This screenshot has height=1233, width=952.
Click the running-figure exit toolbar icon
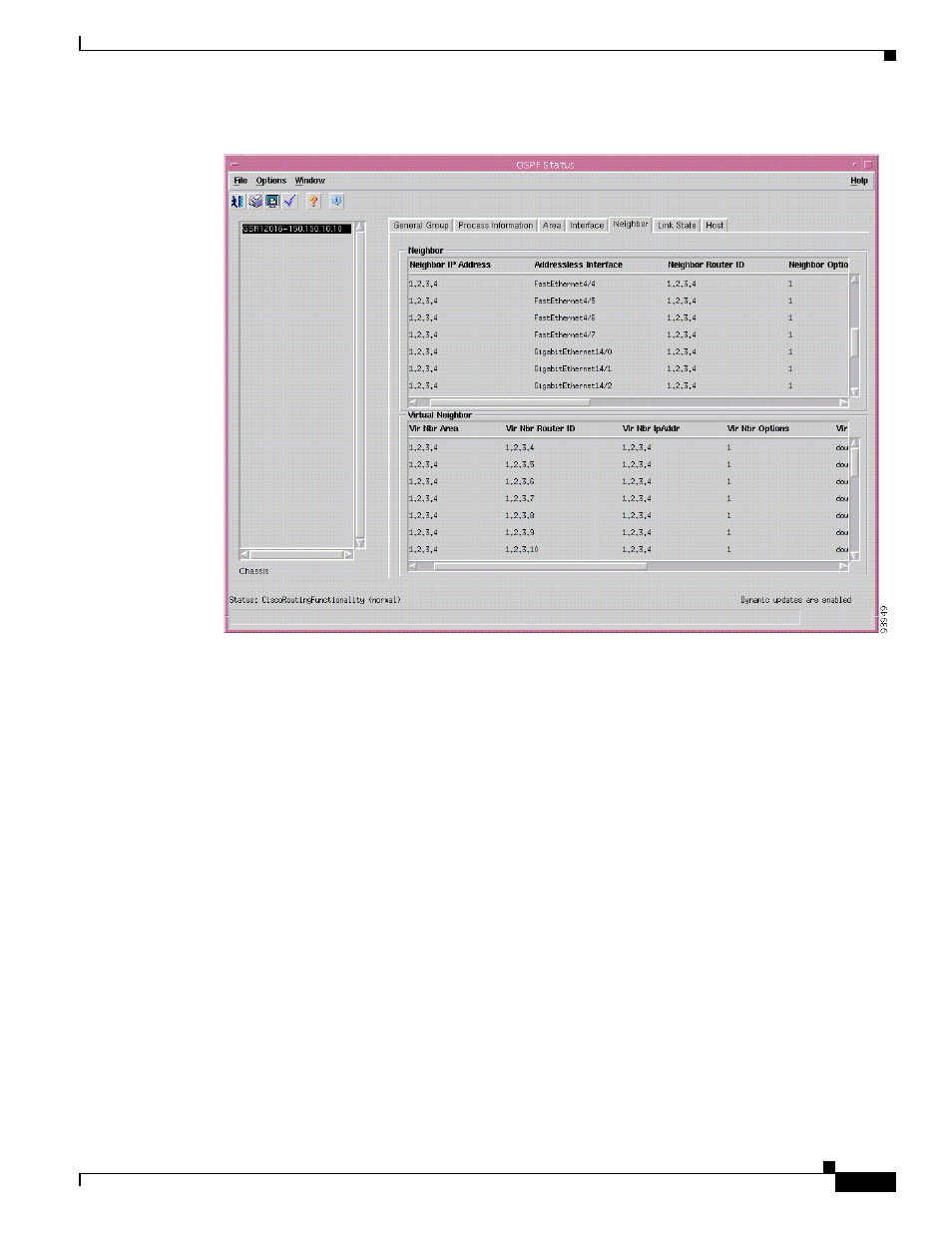237,201
